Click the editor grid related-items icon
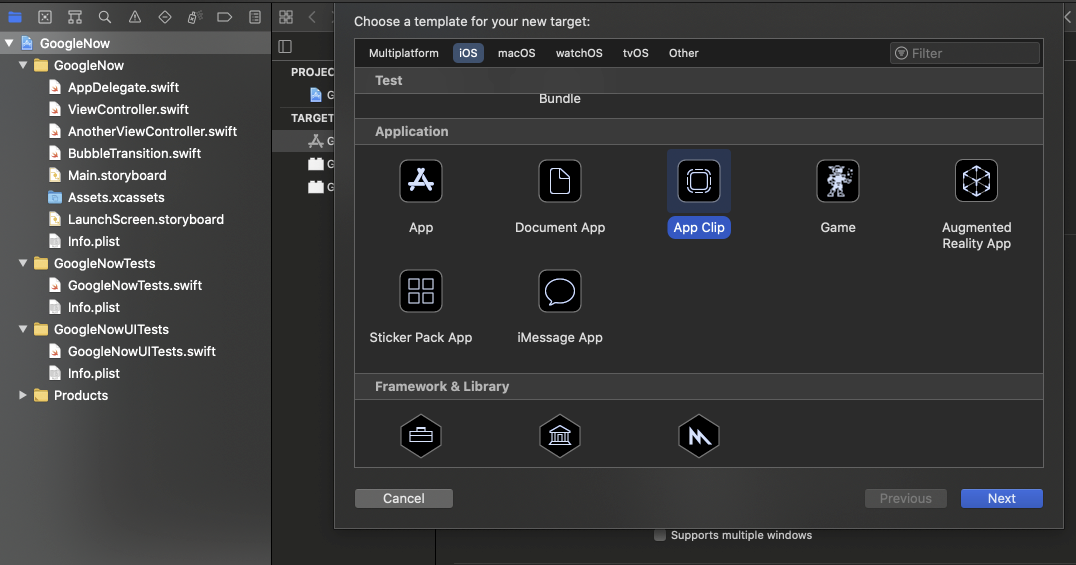This screenshot has width=1076, height=565. [286, 17]
